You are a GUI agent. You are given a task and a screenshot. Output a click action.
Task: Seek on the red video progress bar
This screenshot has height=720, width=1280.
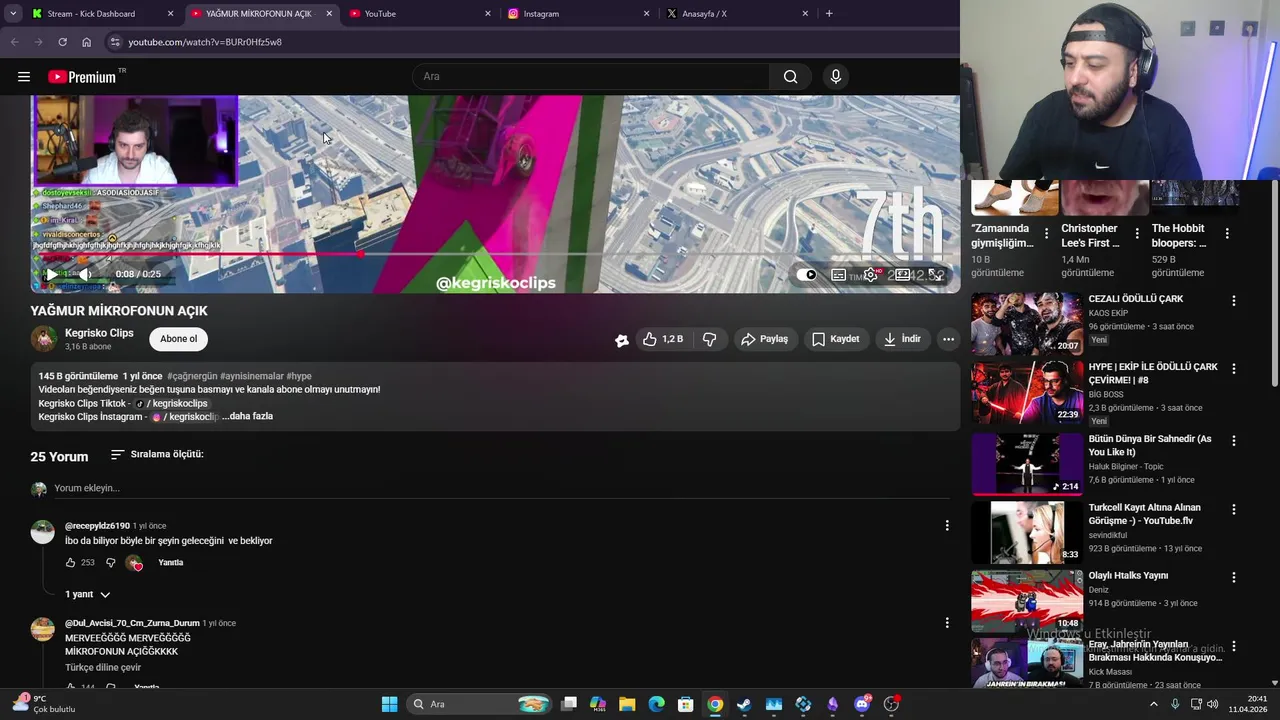(495, 254)
